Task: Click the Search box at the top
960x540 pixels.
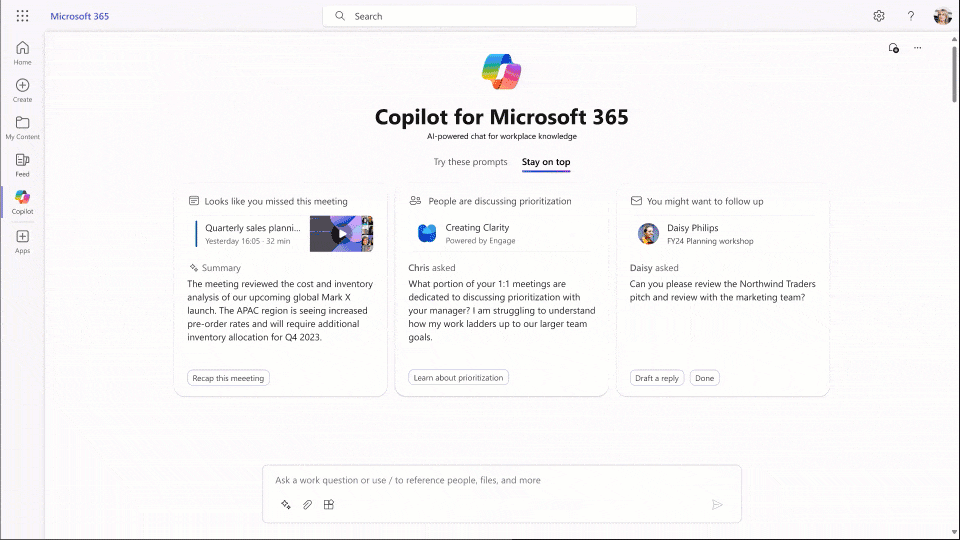Action: (480, 16)
